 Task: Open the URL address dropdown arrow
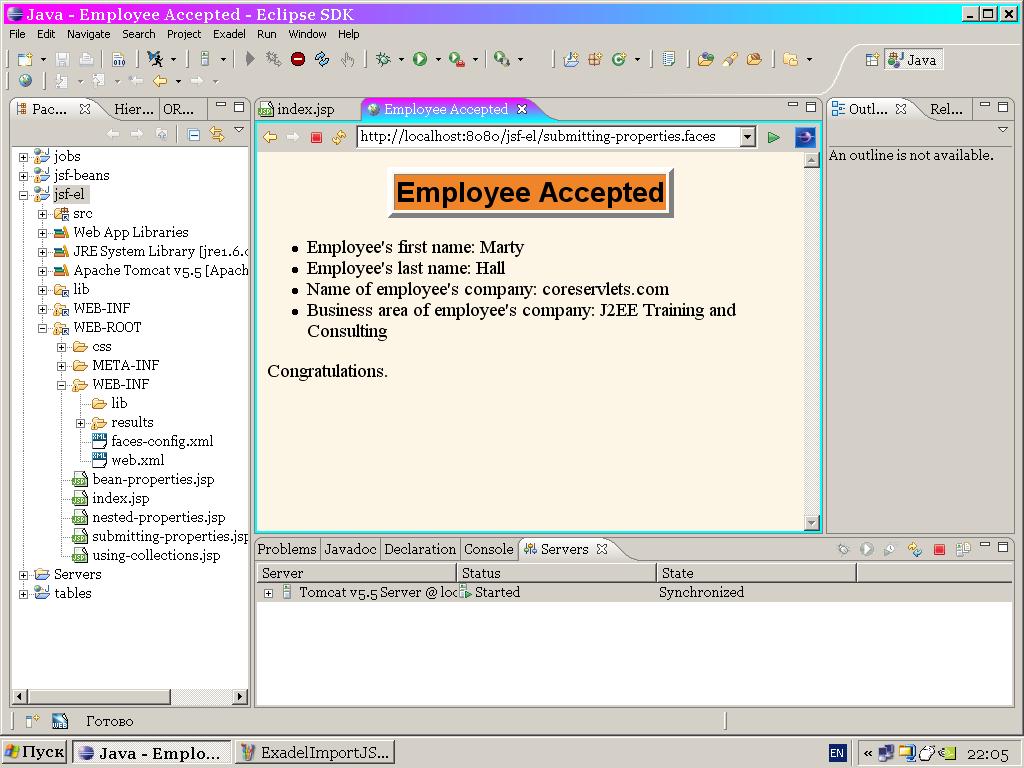(748, 137)
